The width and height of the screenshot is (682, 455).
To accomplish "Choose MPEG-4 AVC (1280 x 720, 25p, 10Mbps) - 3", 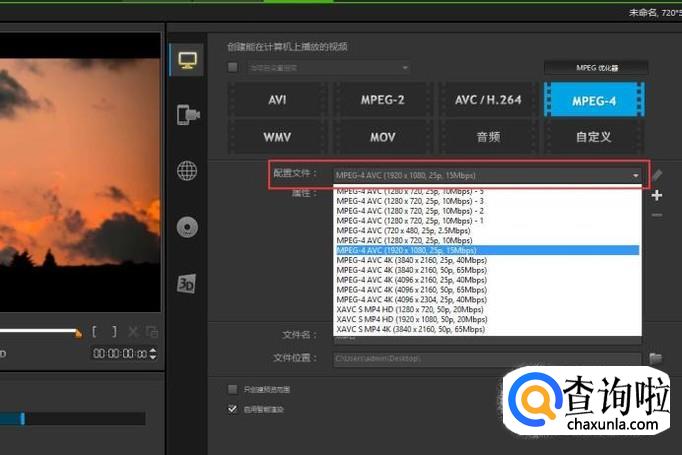I will click(x=488, y=201).
